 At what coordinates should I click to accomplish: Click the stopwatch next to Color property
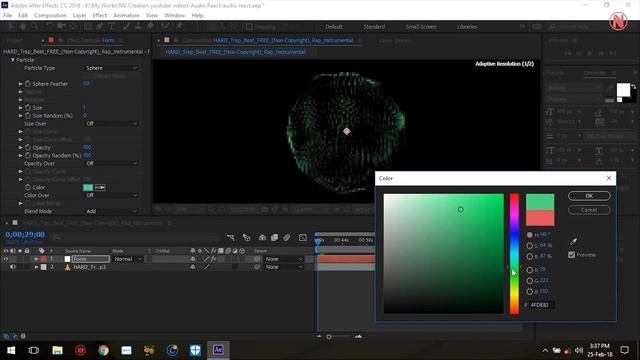coord(28,187)
